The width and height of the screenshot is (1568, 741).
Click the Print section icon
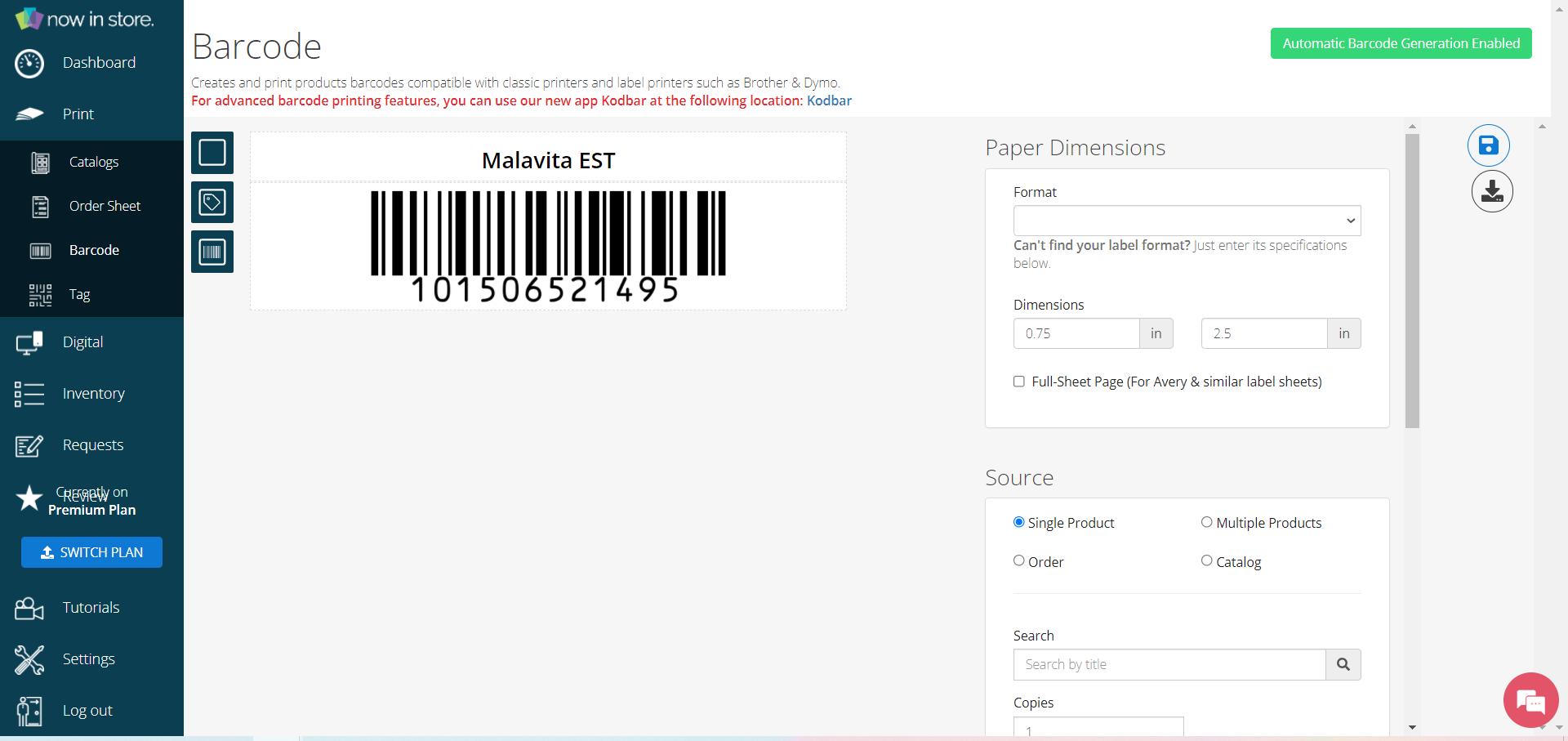click(29, 114)
